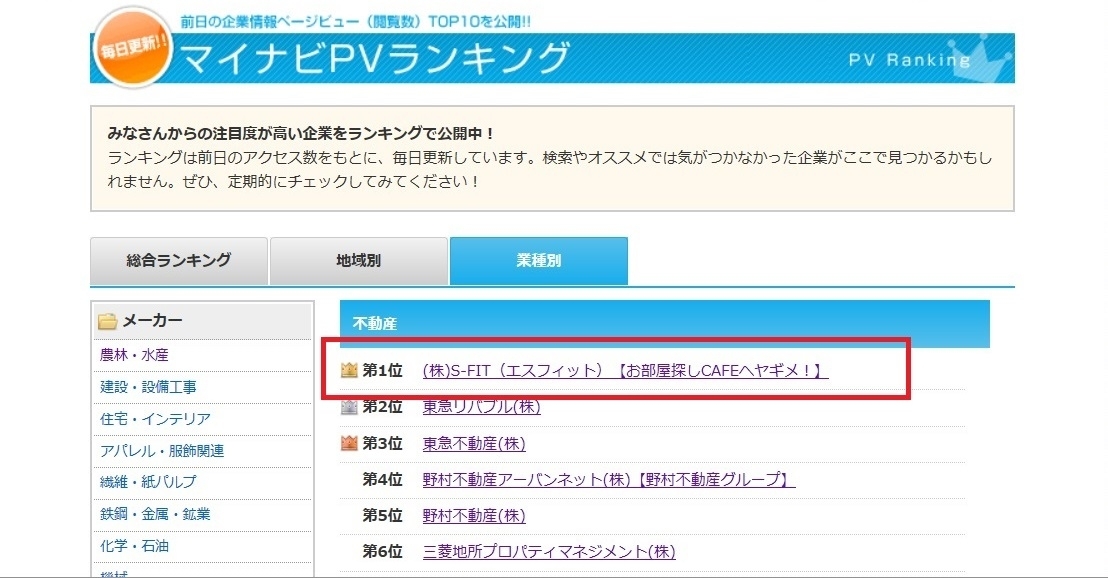Open the 農林・水産 category

coord(134,355)
